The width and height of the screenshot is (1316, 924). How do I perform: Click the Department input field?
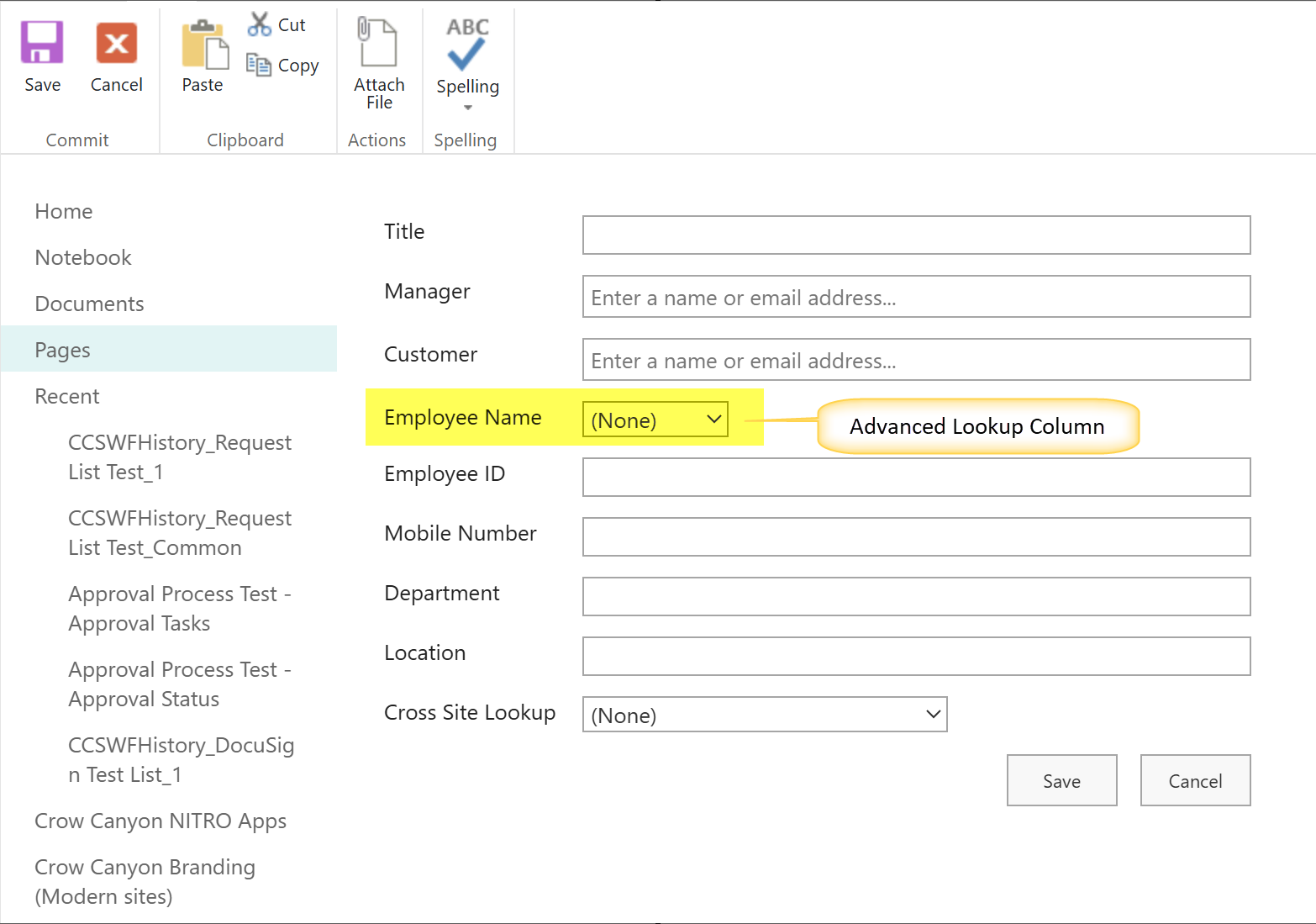[916, 597]
